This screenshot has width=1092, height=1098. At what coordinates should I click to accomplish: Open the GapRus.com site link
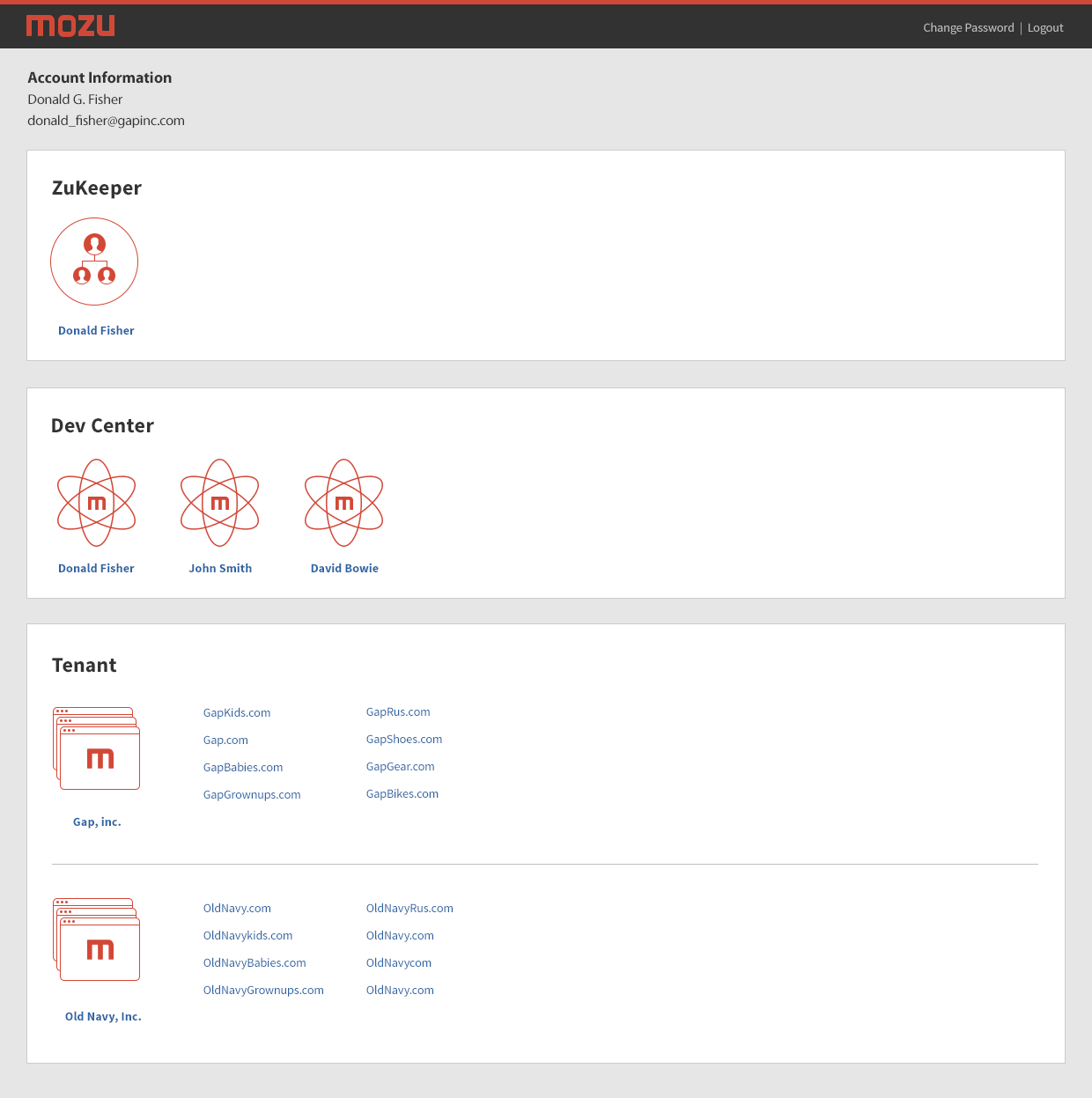point(398,712)
